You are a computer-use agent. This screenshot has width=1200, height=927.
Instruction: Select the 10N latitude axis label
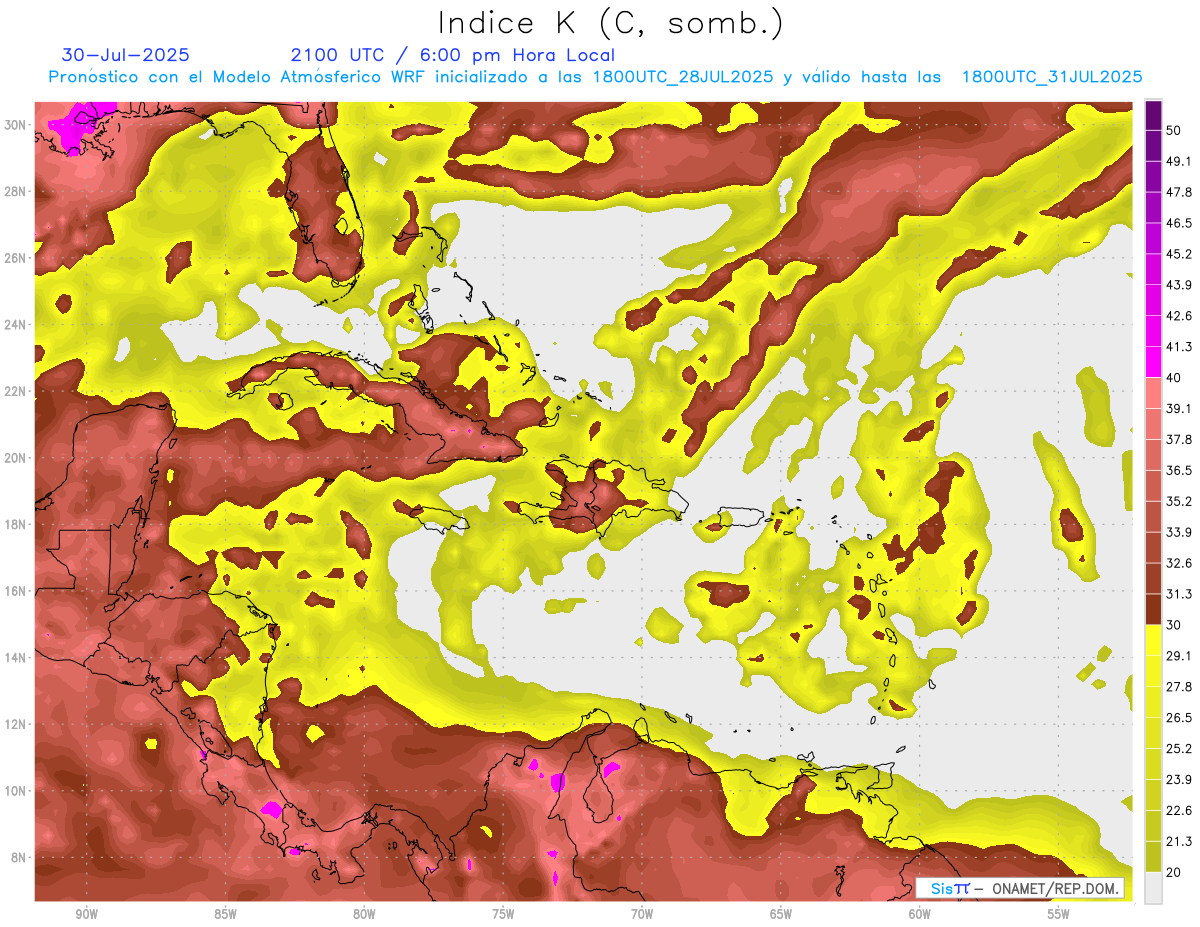tap(17, 791)
